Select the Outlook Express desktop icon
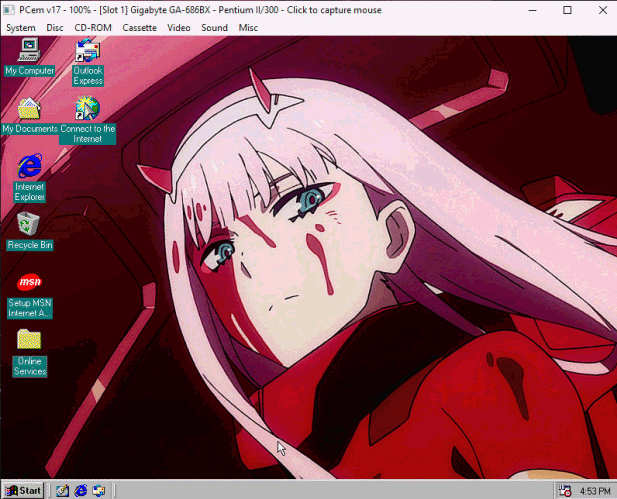Screen dimensions: 617x499 pyautogui.click(x=88, y=50)
